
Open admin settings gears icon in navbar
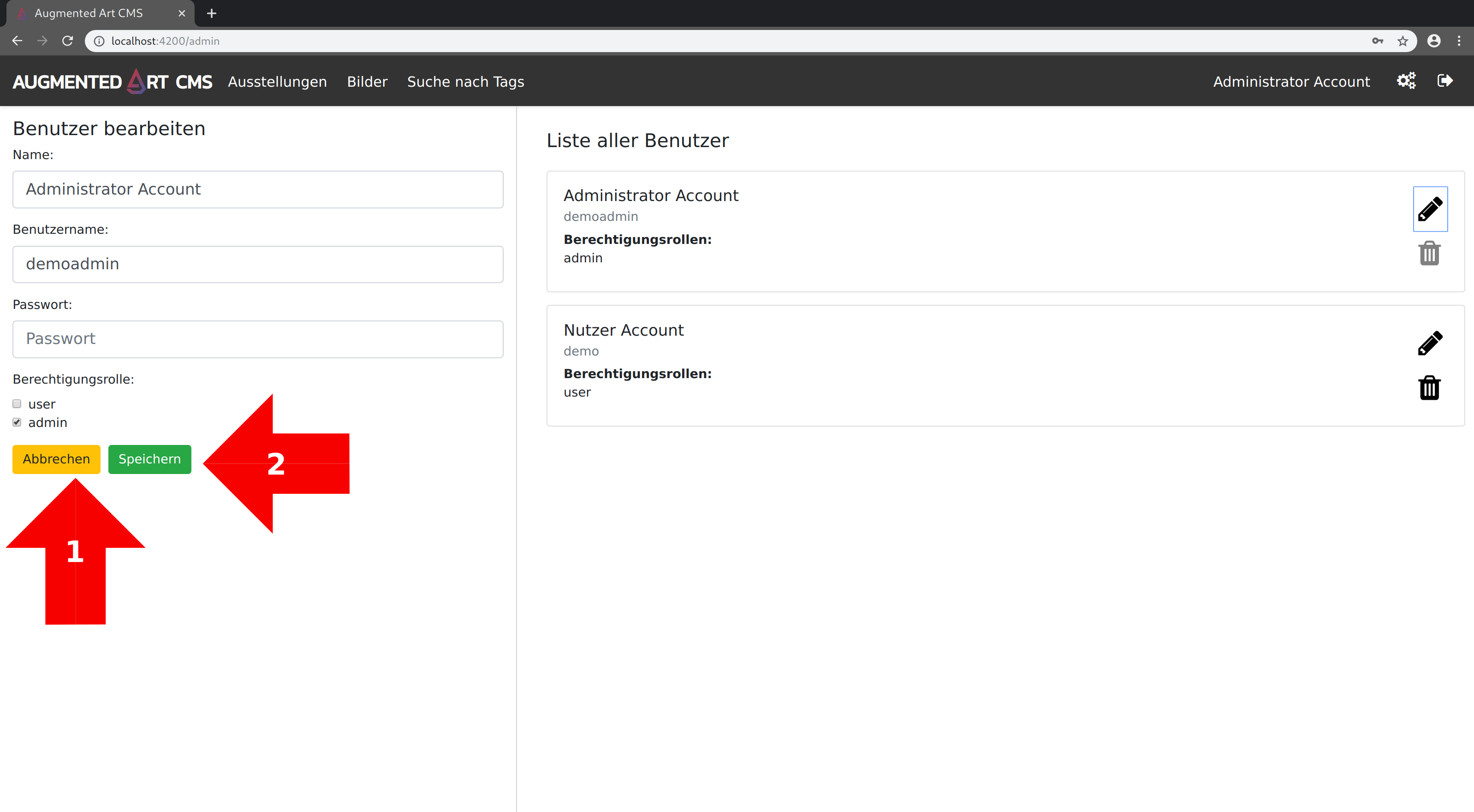1406,81
